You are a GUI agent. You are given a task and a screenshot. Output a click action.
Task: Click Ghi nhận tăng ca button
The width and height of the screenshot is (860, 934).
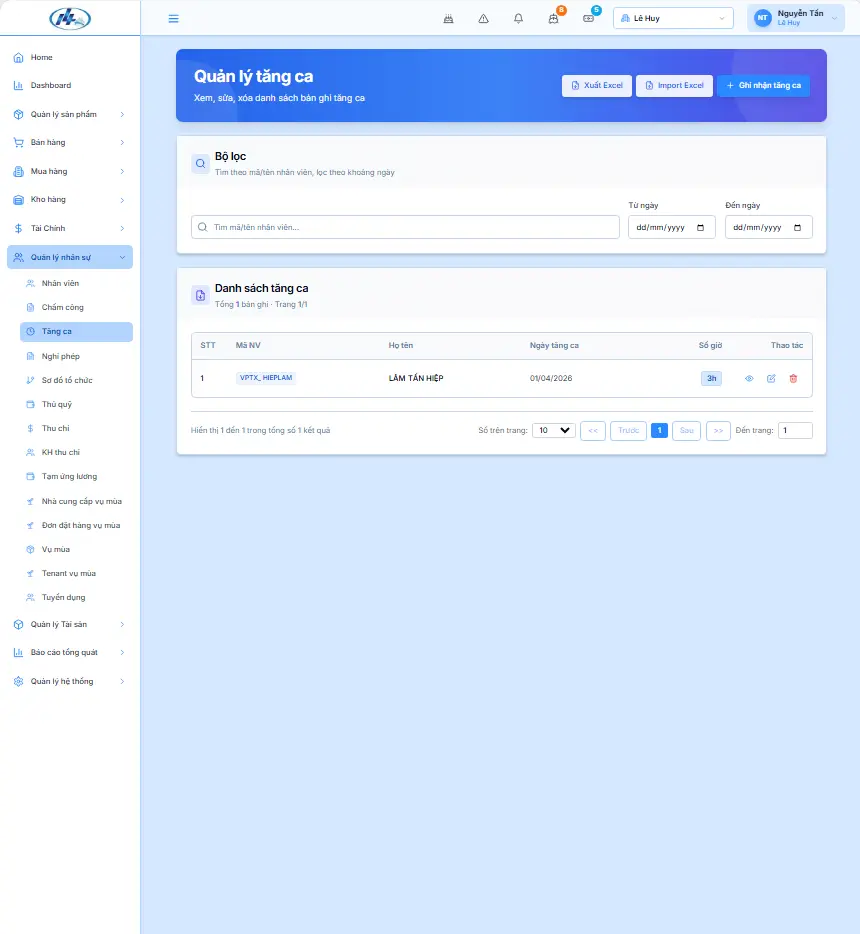764,86
